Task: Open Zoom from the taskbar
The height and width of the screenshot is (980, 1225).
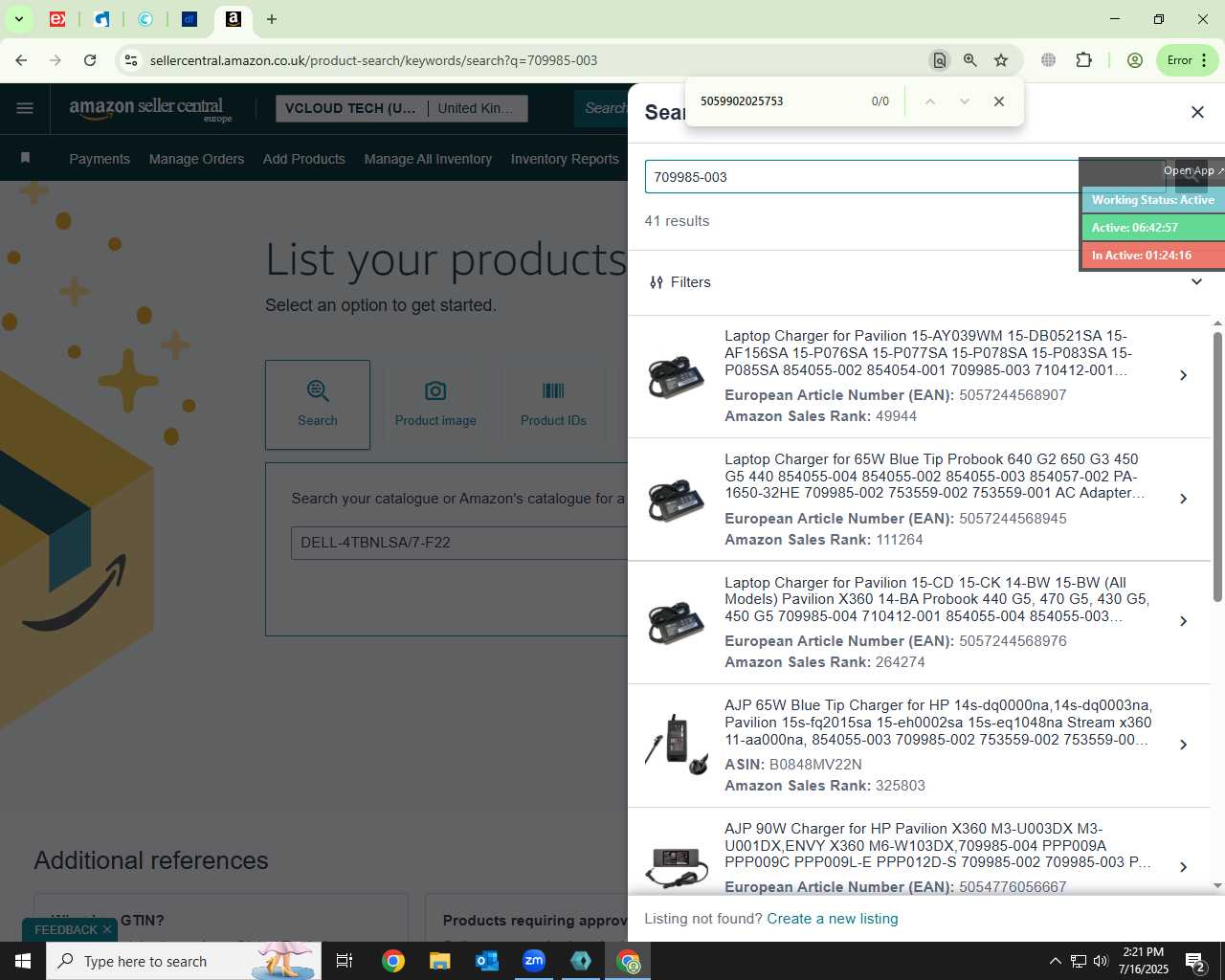Action: (534, 961)
